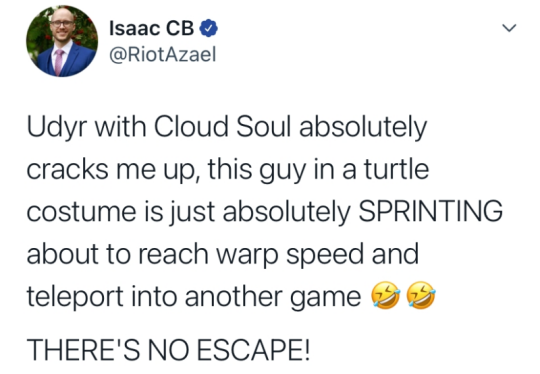Expand the tweet options chevron

tap(509, 28)
